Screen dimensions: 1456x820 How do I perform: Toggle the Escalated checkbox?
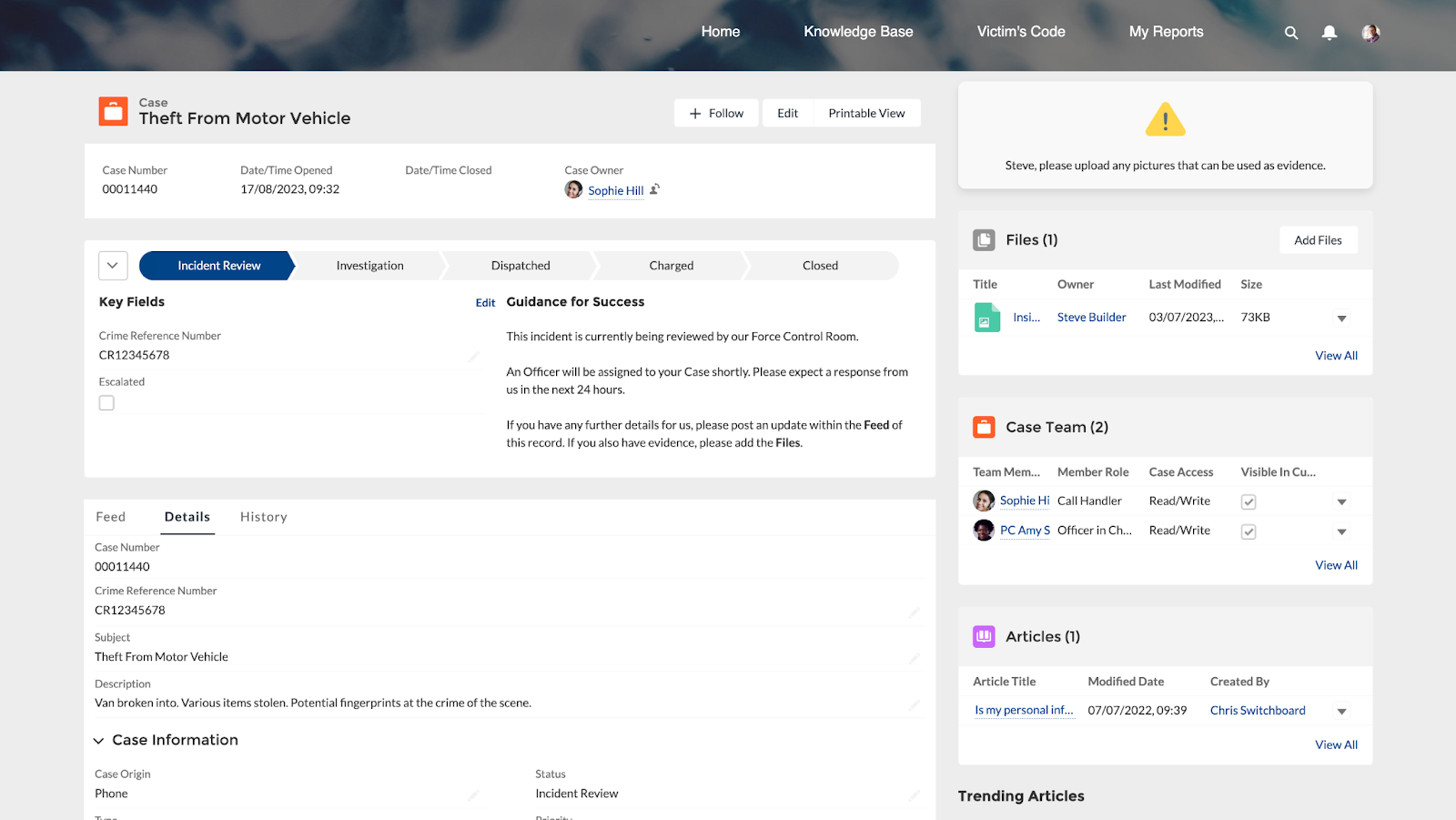click(x=106, y=402)
